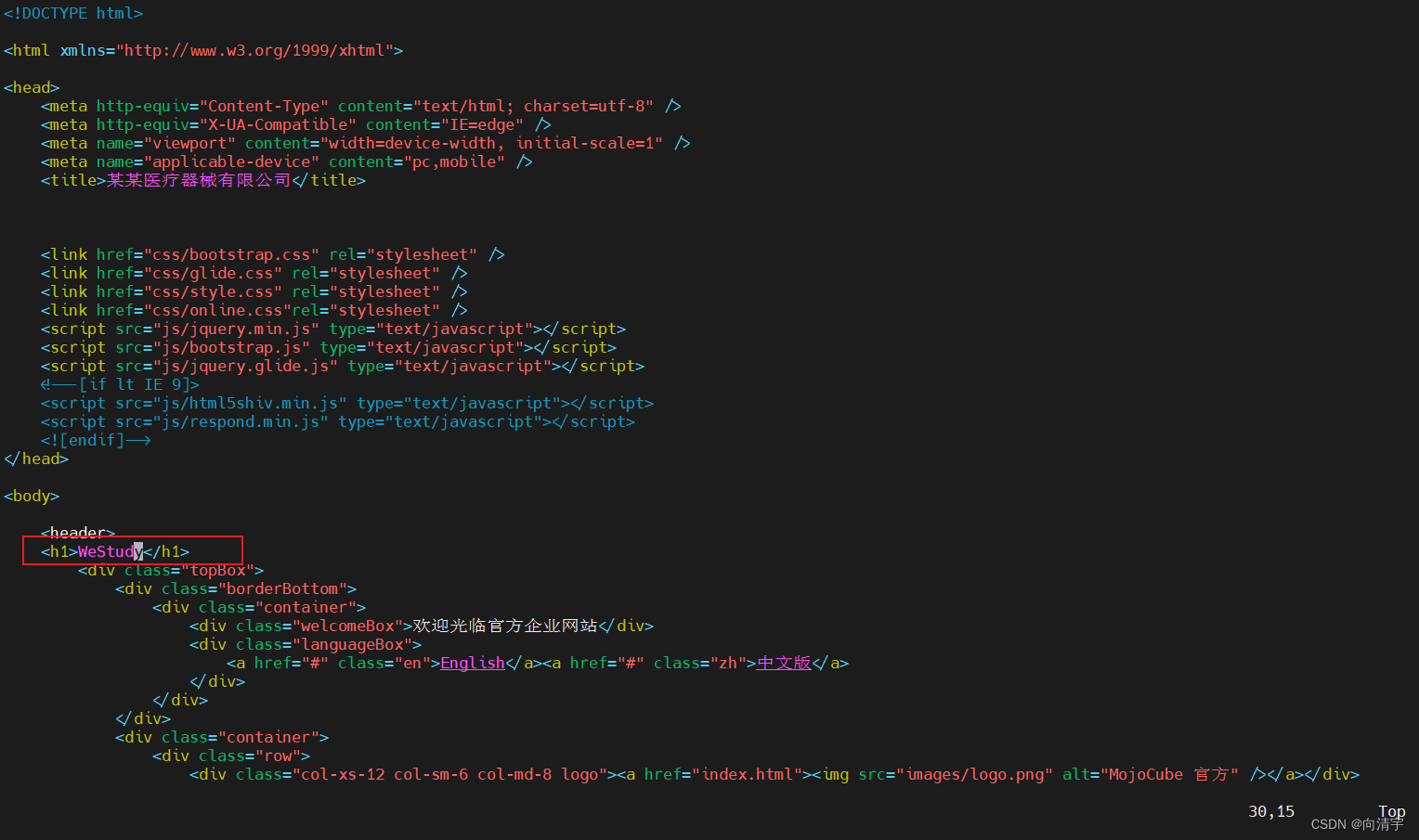Click the Content-Type meta tag line
The width and height of the screenshot is (1419, 840).
pyautogui.click(x=361, y=106)
